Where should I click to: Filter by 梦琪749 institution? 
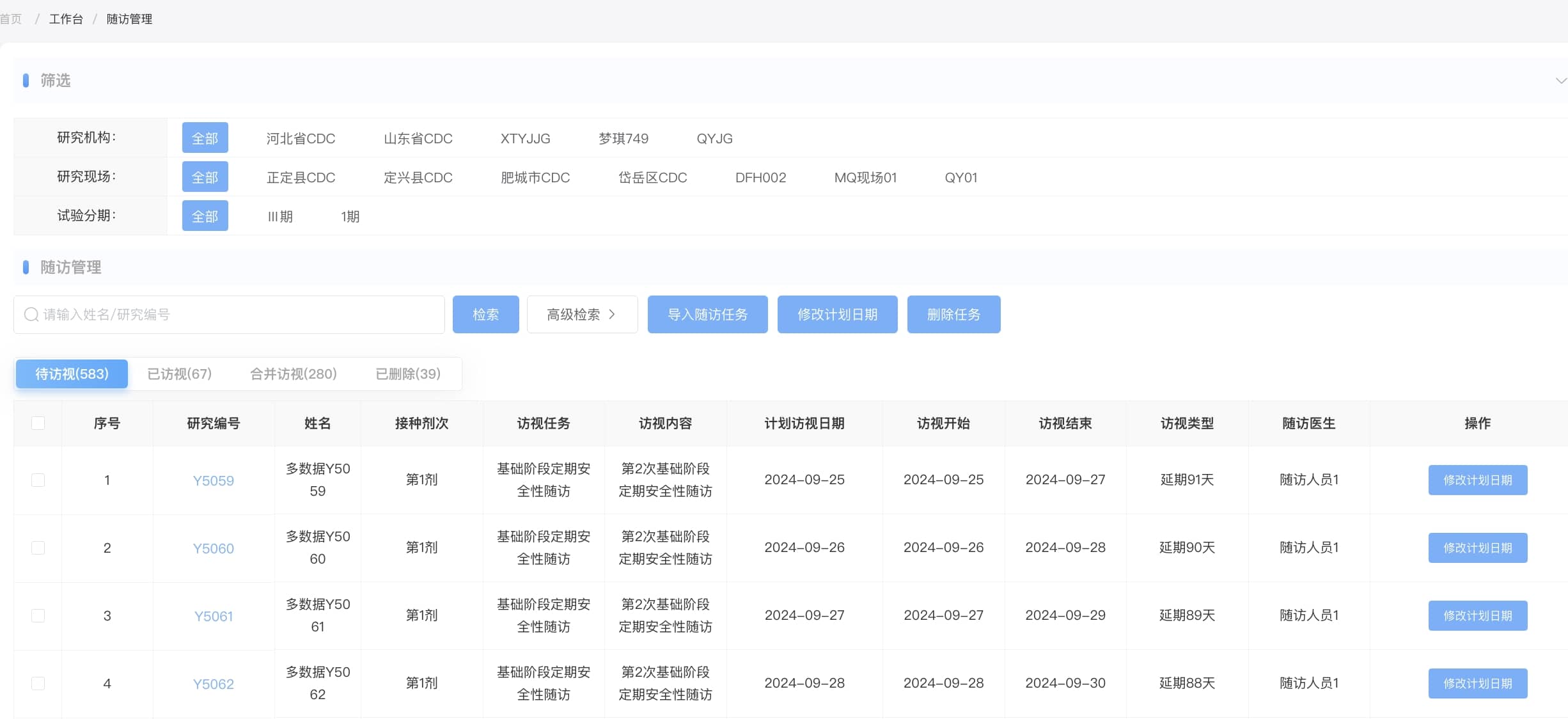coord(623,139)
